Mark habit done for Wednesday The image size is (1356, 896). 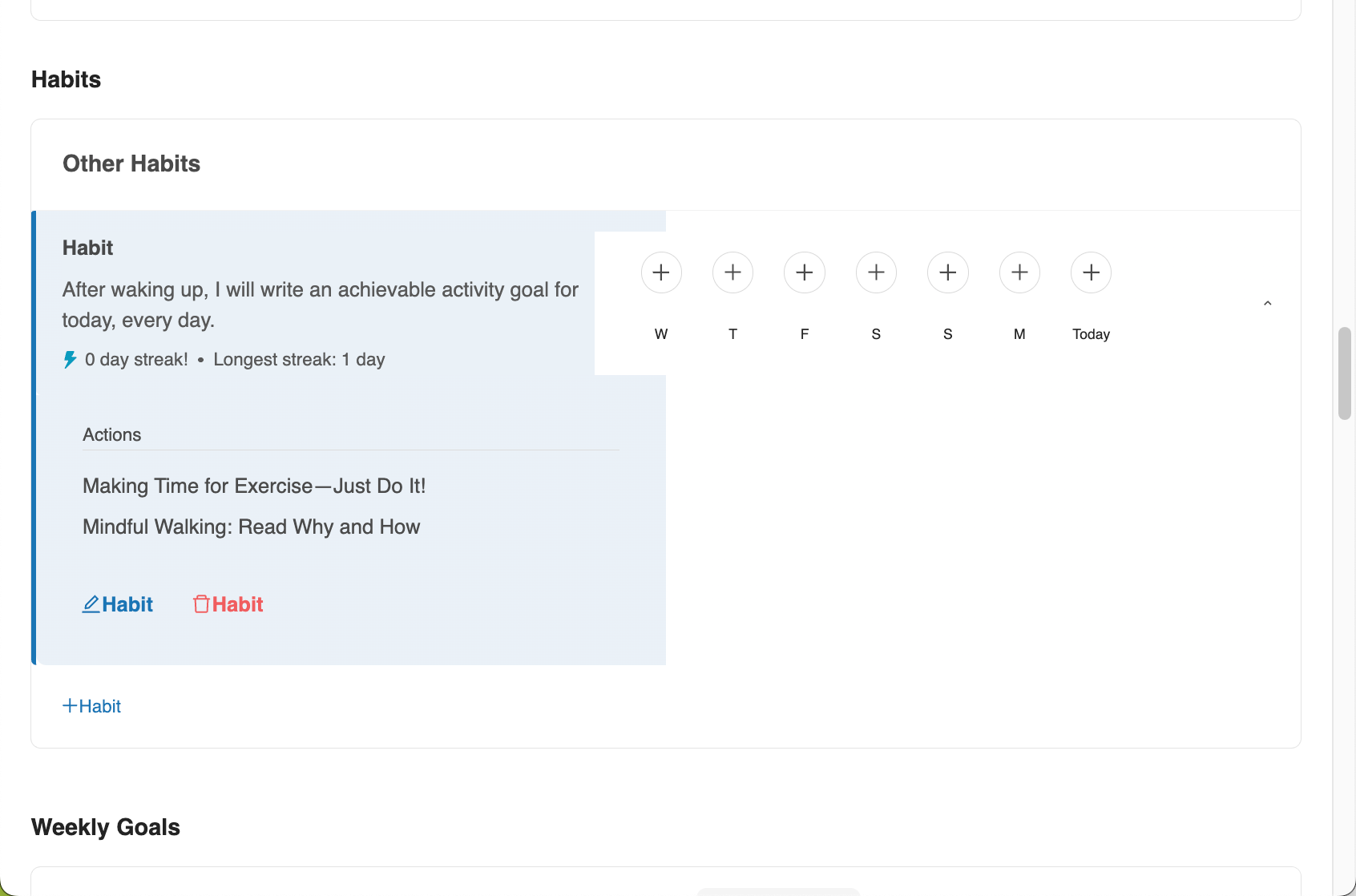click(x=661, y=272)
